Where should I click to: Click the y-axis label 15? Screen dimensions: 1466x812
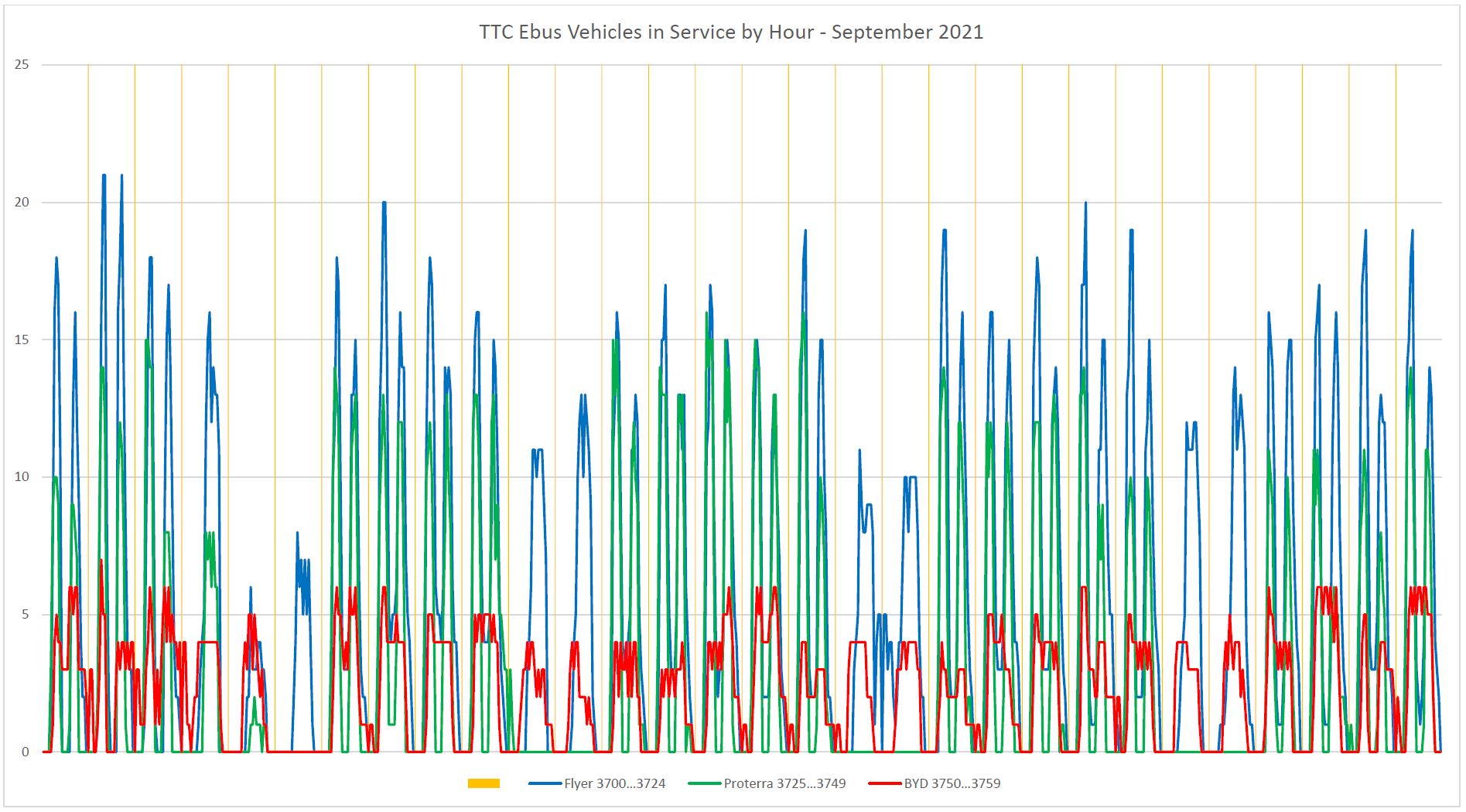click(22, 340)
